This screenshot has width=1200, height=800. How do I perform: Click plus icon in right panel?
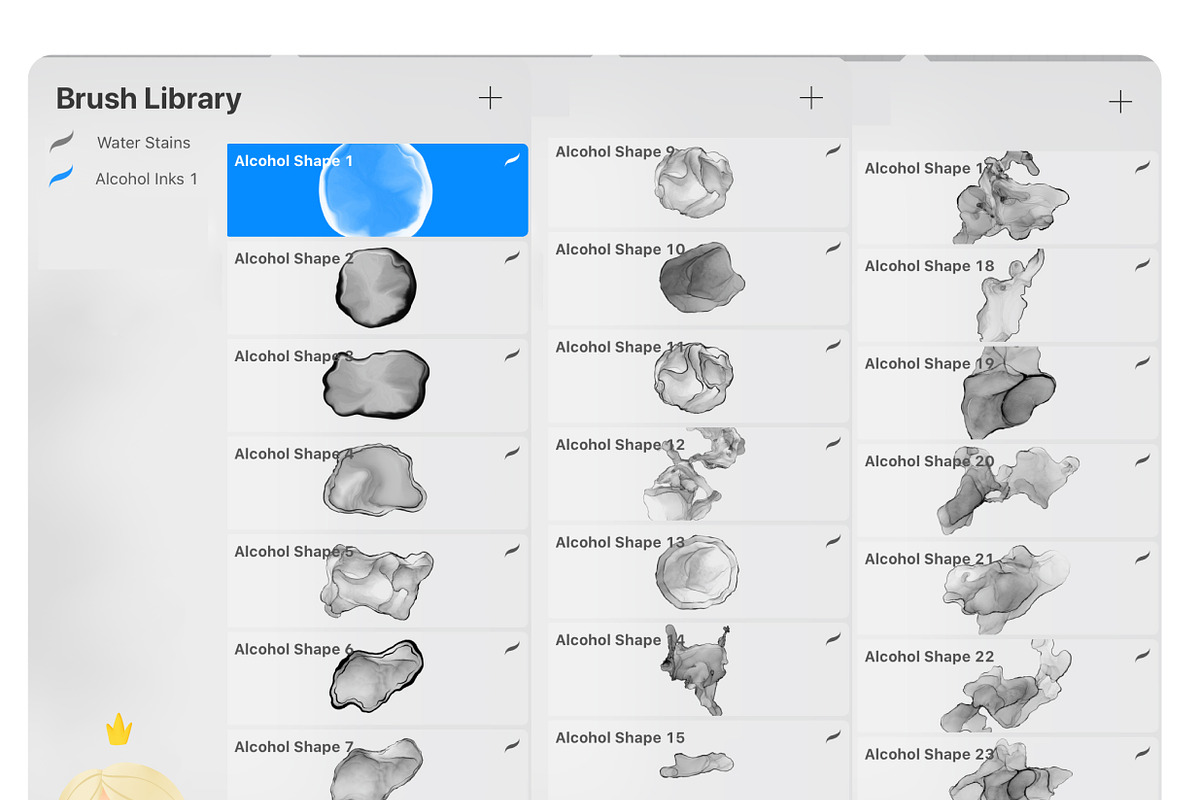(1120, 101)
